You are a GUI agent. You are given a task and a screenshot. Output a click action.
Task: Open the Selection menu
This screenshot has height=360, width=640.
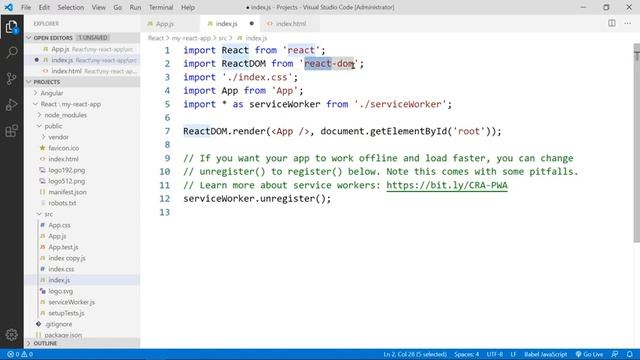coord(71,7)
